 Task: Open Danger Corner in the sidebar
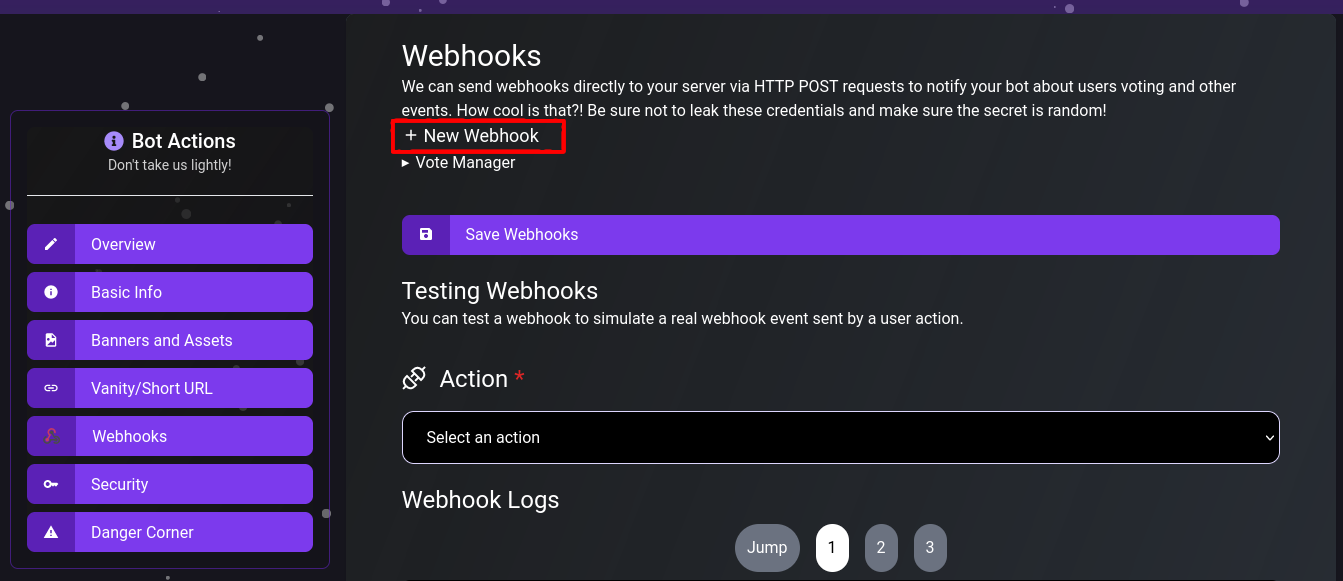coord(193,532)
